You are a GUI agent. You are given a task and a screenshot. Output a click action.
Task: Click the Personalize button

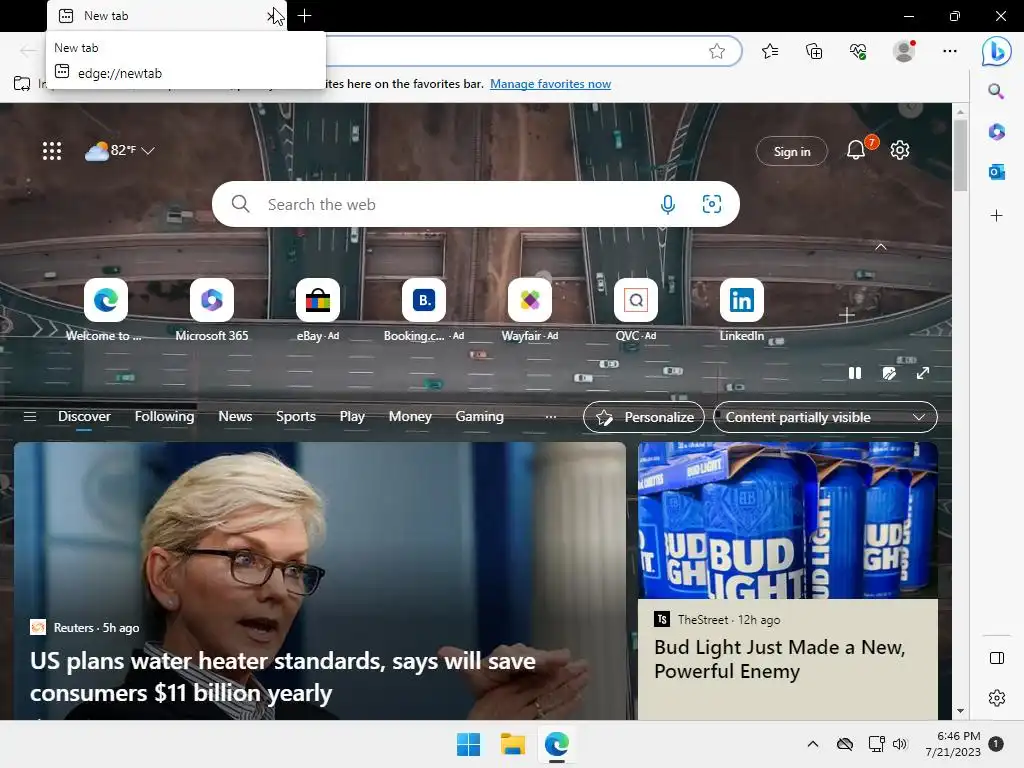643,417
